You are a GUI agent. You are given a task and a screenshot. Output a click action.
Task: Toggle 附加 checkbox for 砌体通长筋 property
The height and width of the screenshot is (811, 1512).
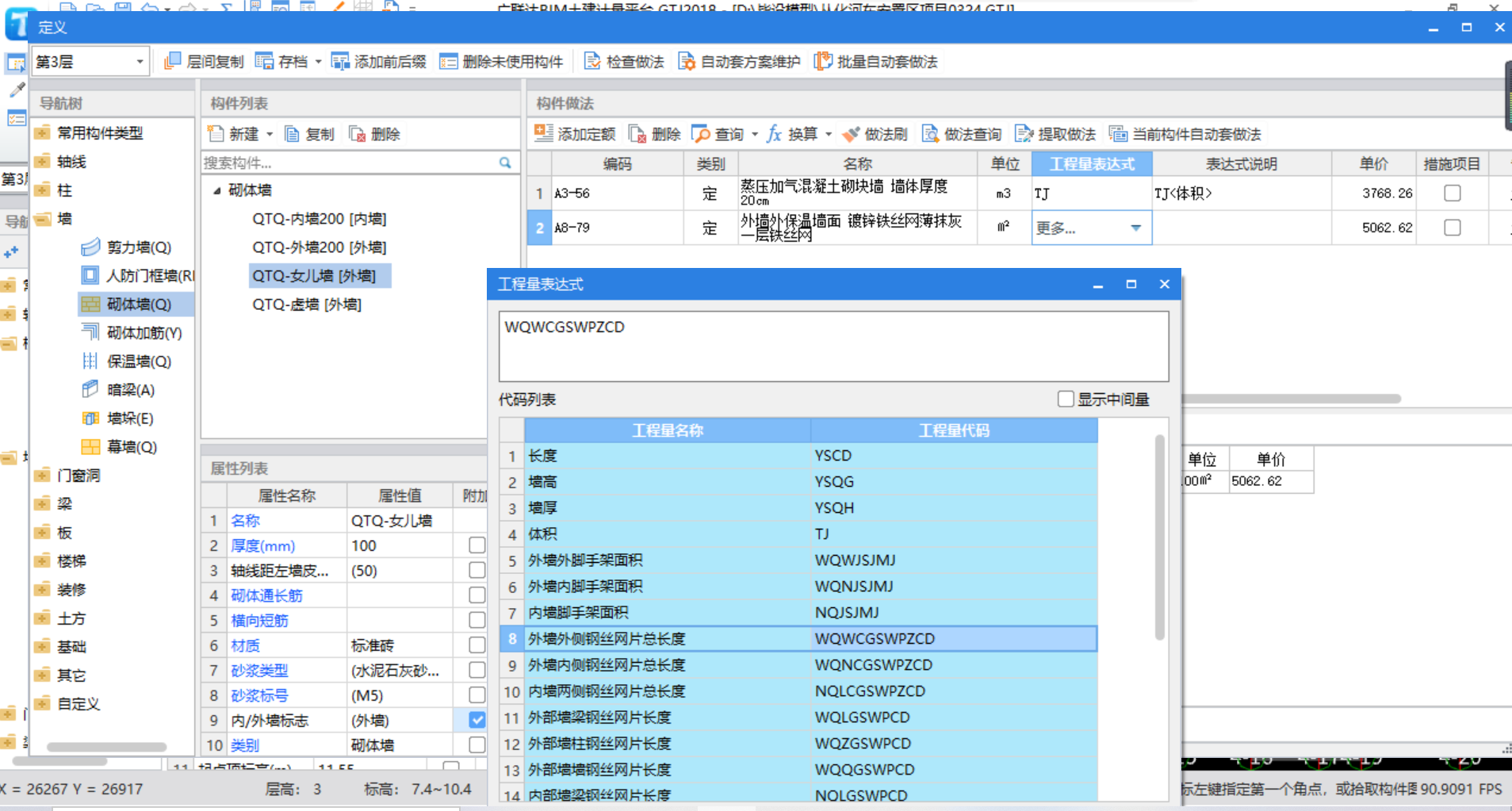coord(477,595)
